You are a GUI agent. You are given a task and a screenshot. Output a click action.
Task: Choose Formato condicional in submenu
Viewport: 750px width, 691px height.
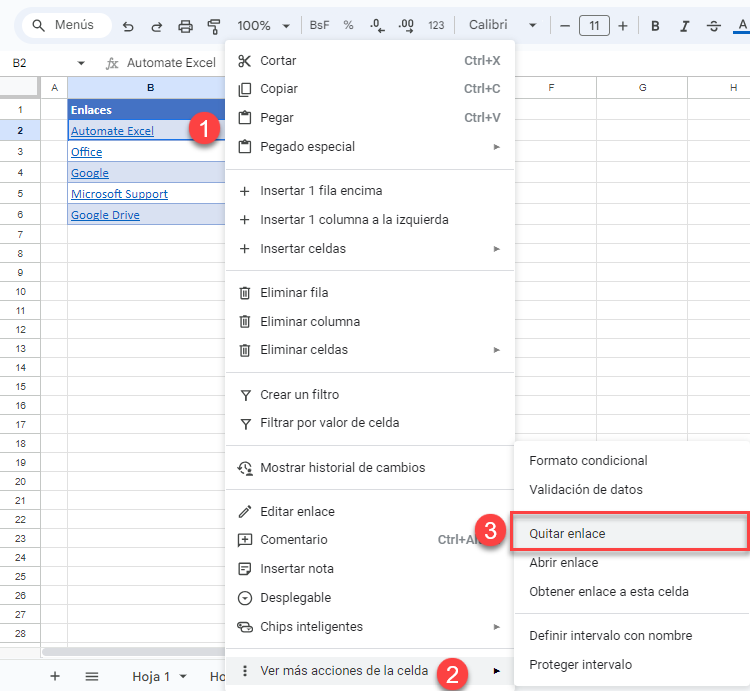click(632, 461)
